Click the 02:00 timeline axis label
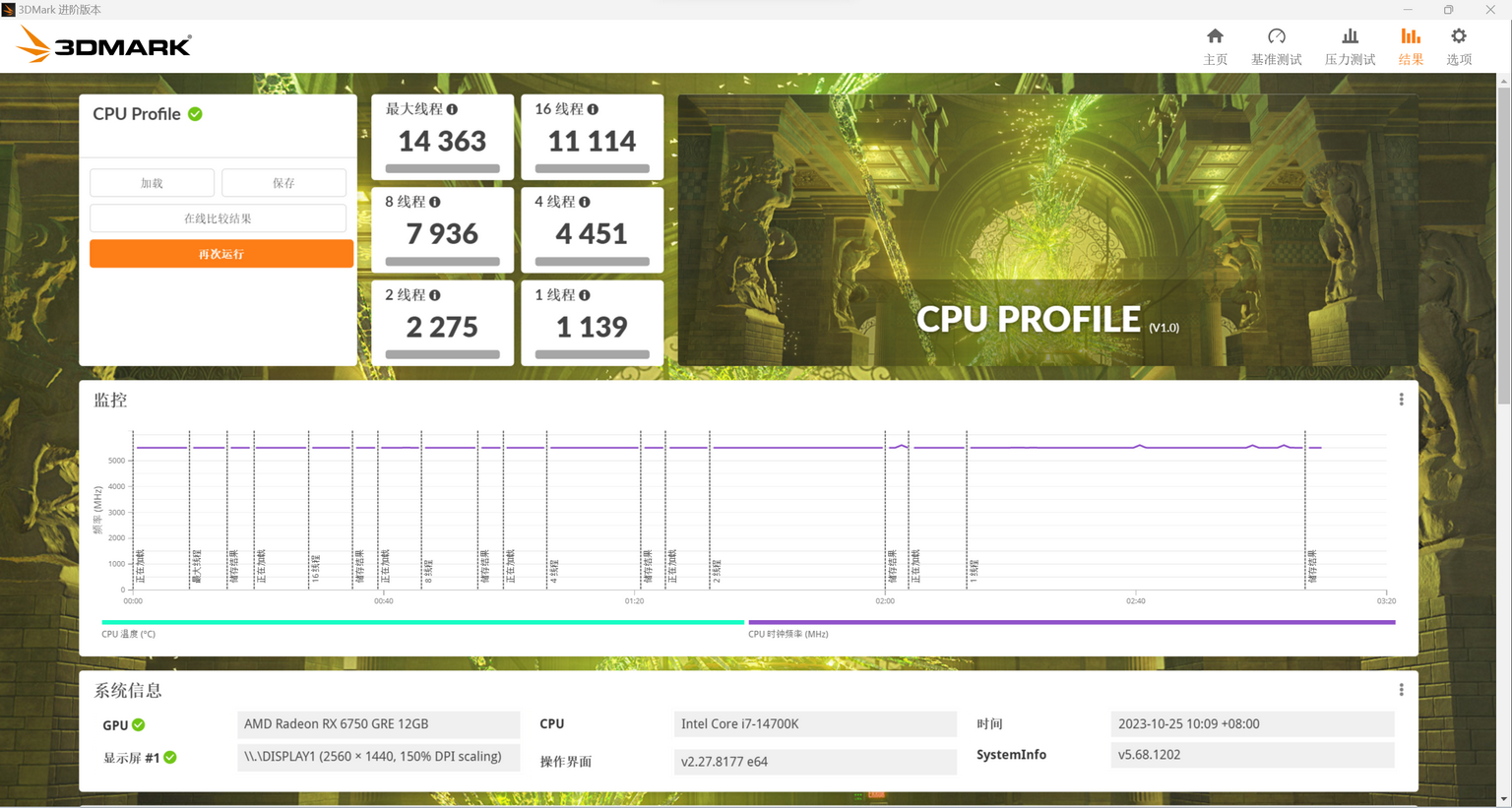Image resolution: width=1512 pixels, height=808 pixels. point(885,600)
